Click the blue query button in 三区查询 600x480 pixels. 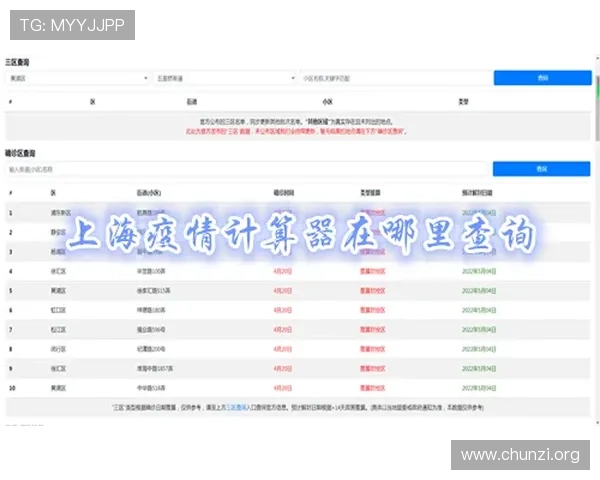(x=542, y=78)
